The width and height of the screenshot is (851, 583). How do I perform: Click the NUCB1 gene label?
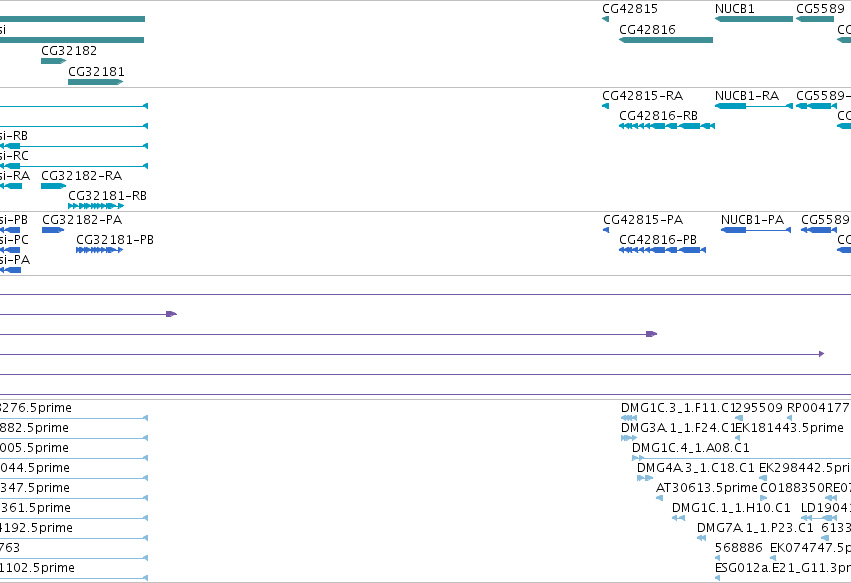coord(734,9)
